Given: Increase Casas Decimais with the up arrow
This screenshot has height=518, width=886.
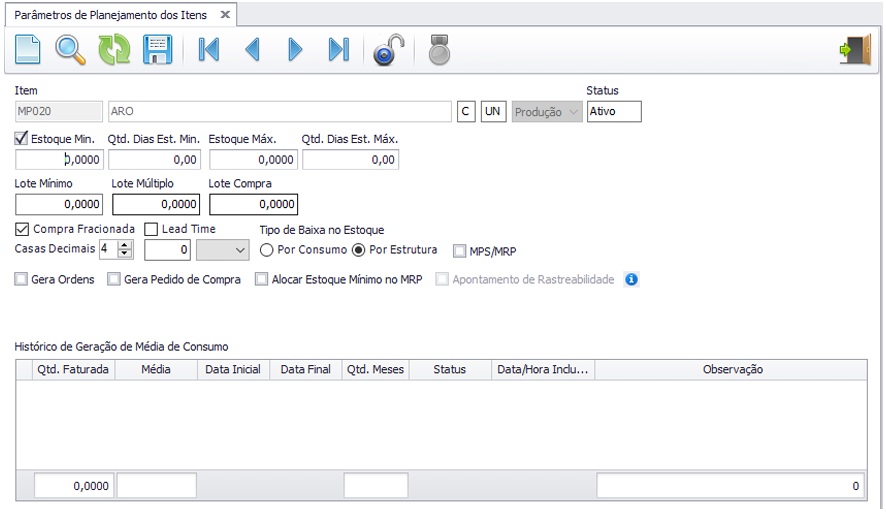Looking at the screenshot, I should (x=125, y=245).
